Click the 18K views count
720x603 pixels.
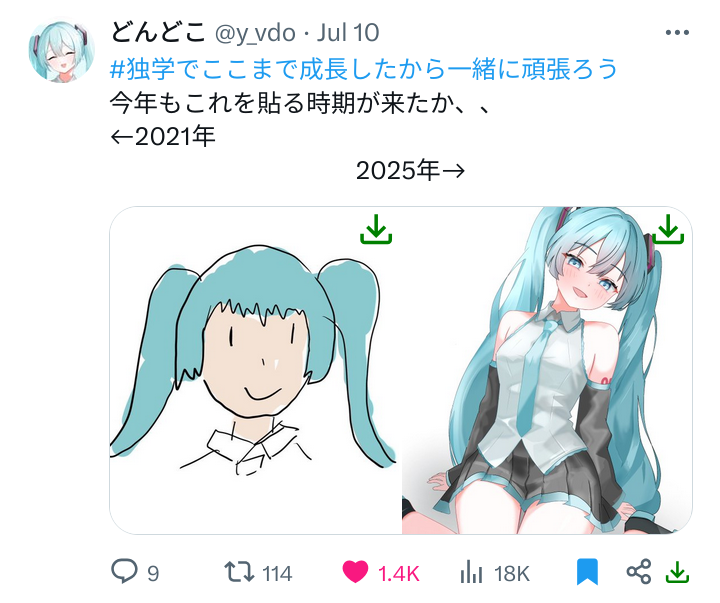tap(512, 574)
